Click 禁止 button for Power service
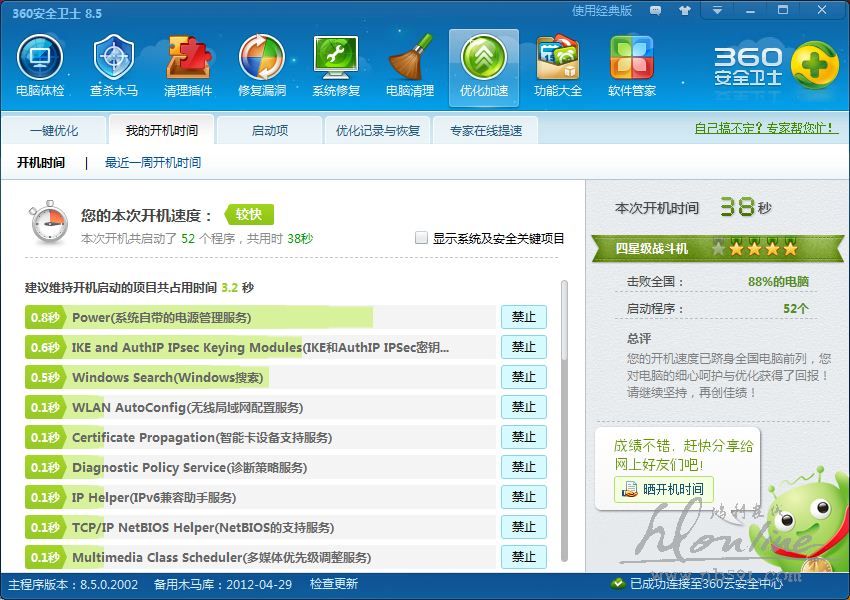 coord(524,317)
